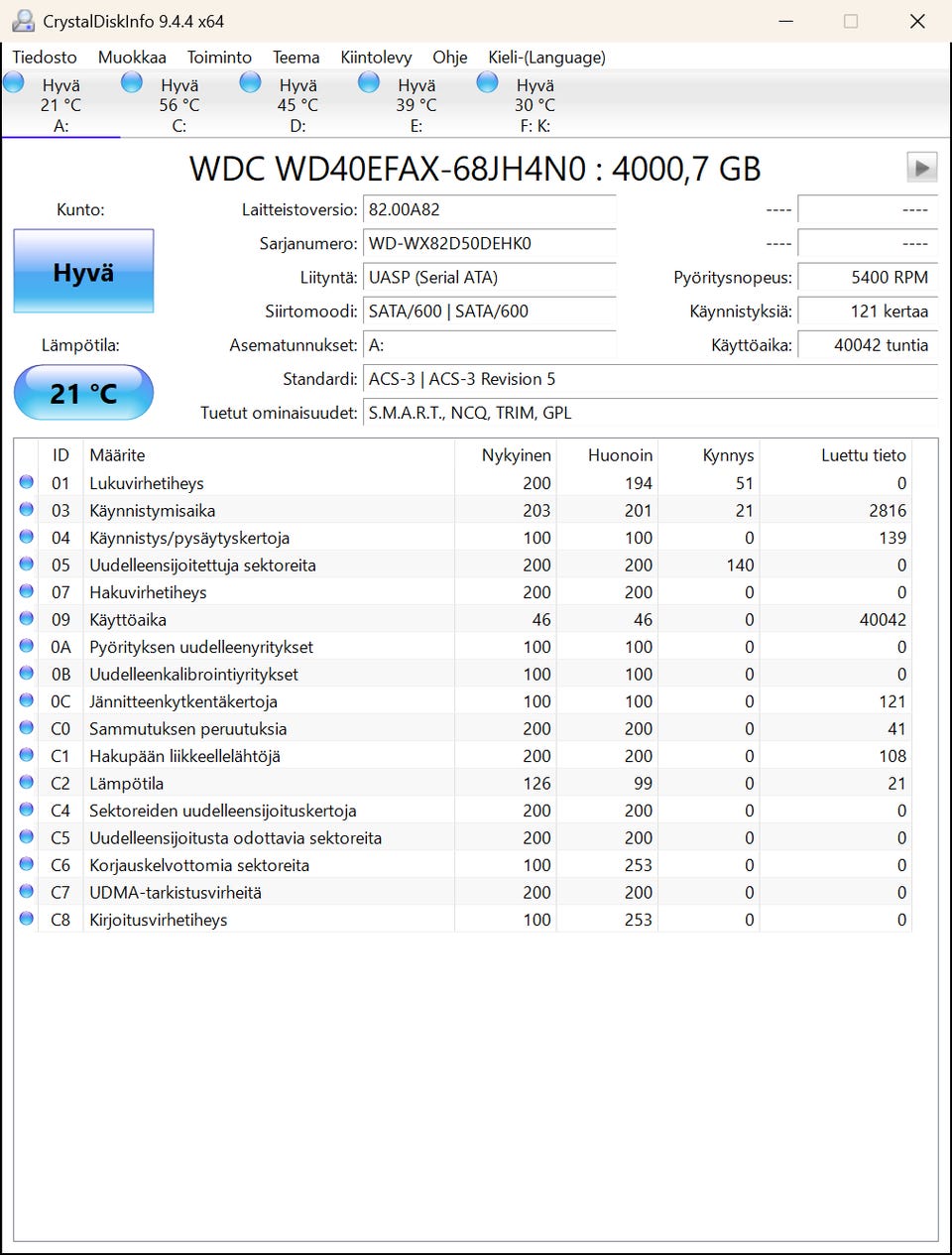
Task: Click status orb for C6 Korjauskelvottomia sektoreita
Action: [x=27, y=864]
